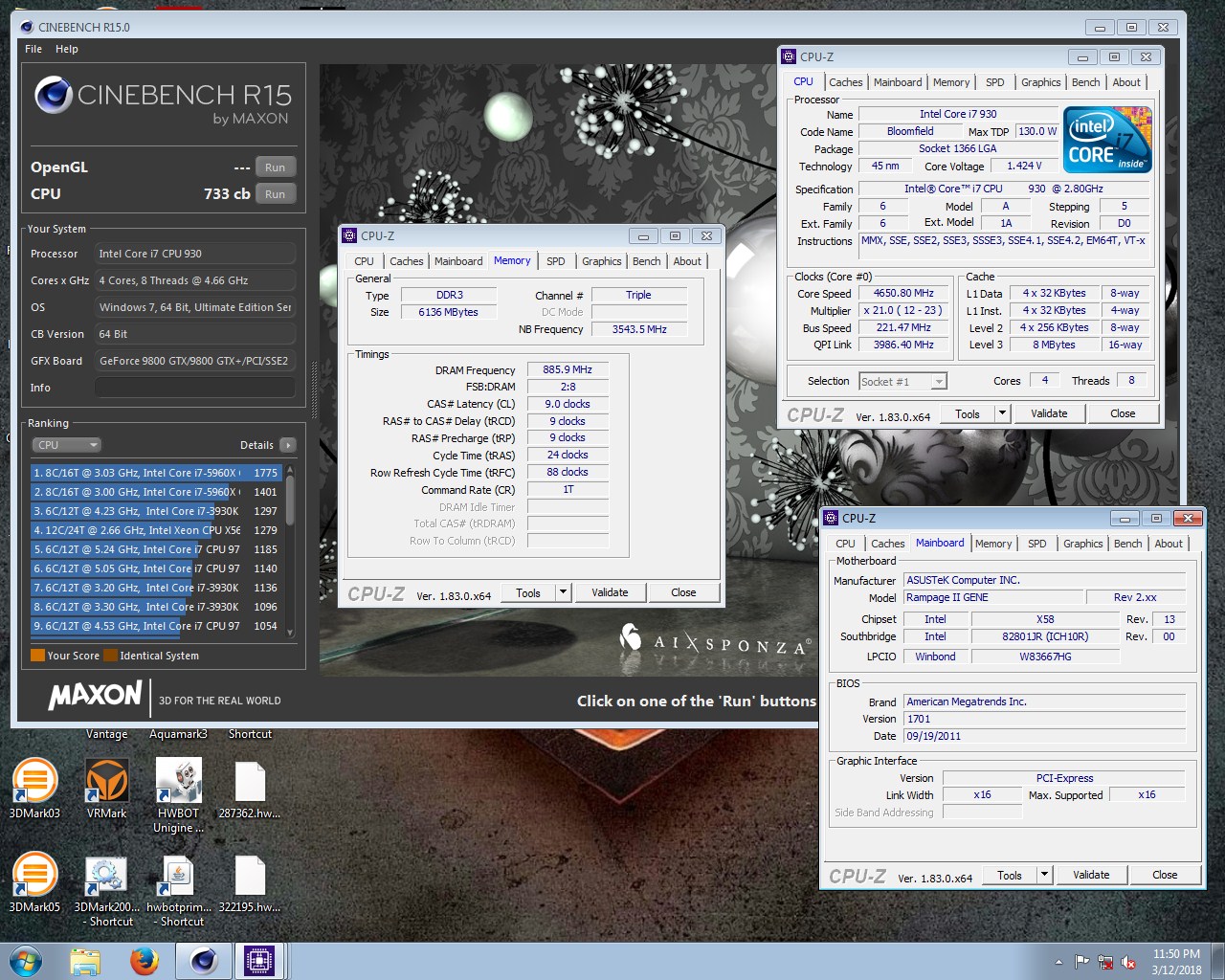Screen dimensions: 1225x980
Task: Open the 3DMark03 desktop shortcut
Action: coord(34,789)
